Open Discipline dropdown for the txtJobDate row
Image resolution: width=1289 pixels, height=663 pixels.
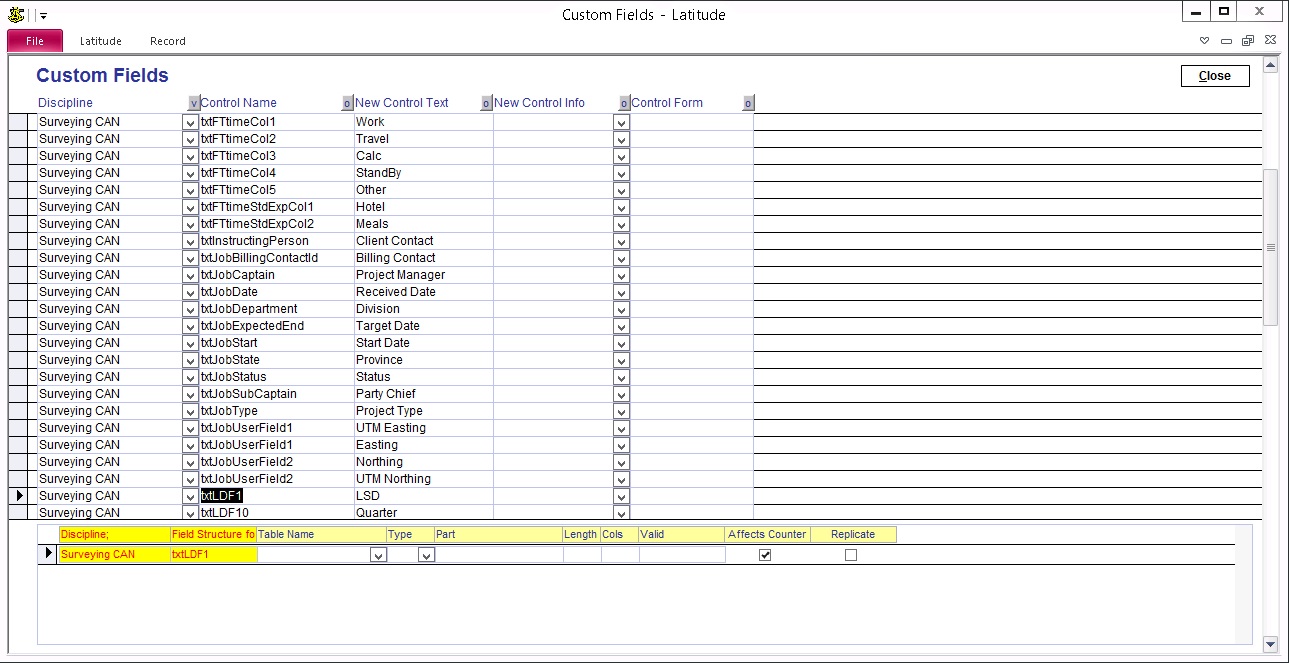pyautogui.click(x=190, y=292)
